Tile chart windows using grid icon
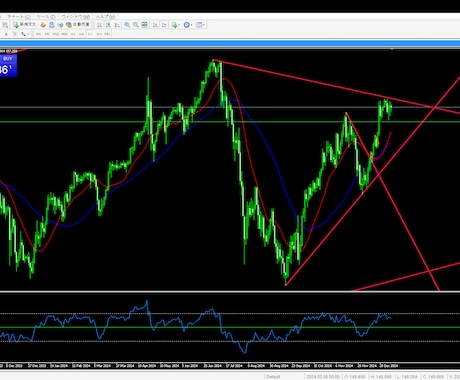Viewport: 460px width, 380px height. (144, 25)
